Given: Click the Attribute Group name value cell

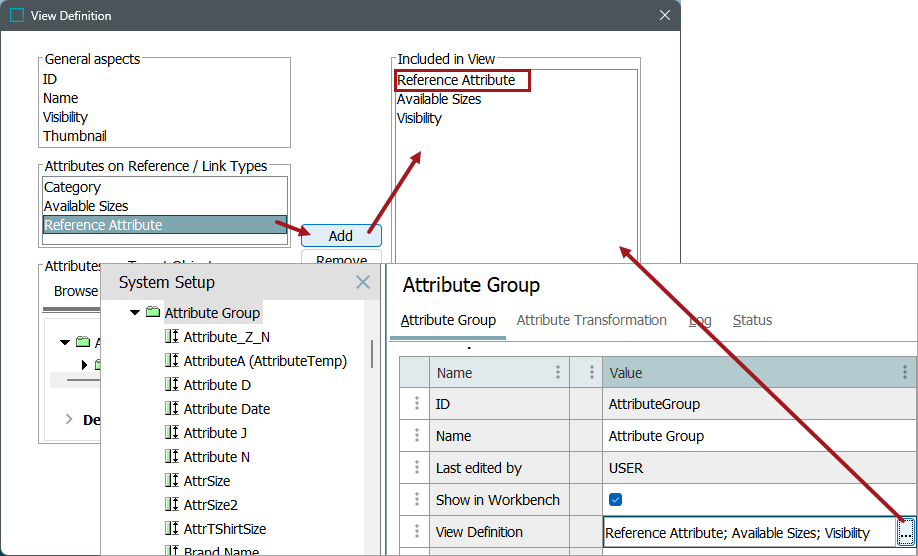Looking at the screenshot, I should pyautogui.click(x=759, y=436).
